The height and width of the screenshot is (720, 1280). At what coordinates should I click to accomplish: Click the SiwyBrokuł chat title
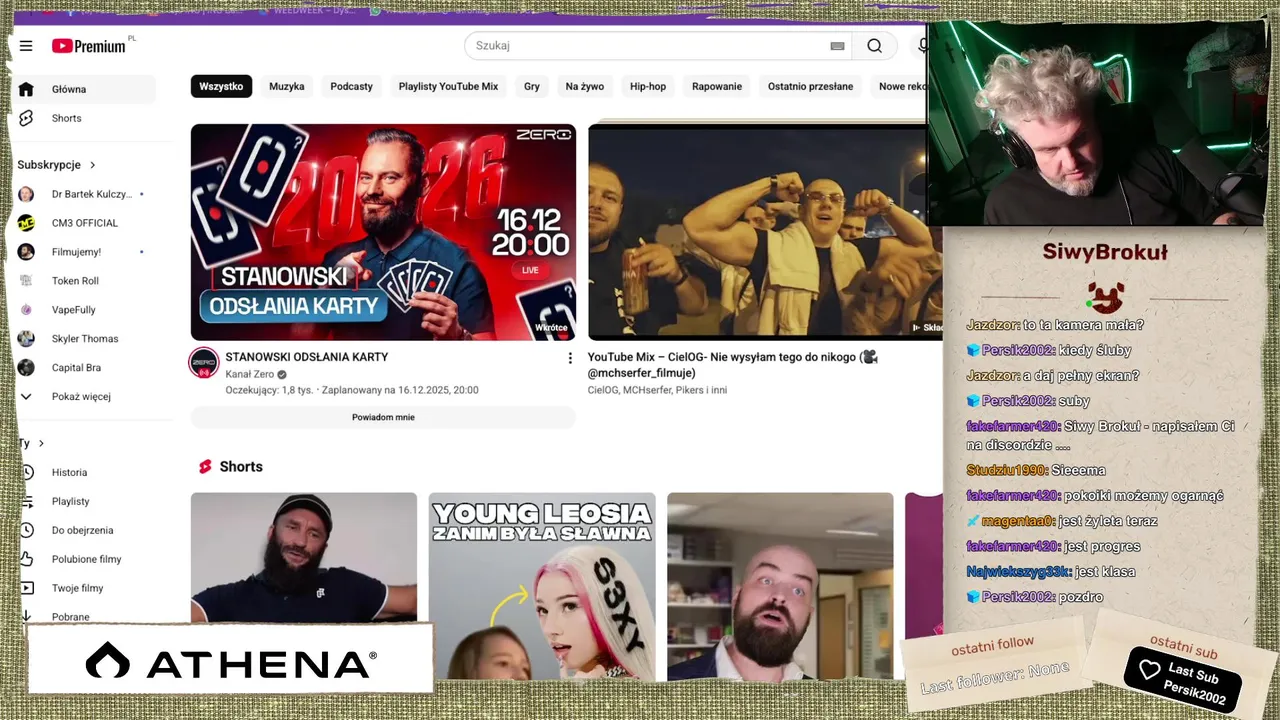coord(1105,253)
